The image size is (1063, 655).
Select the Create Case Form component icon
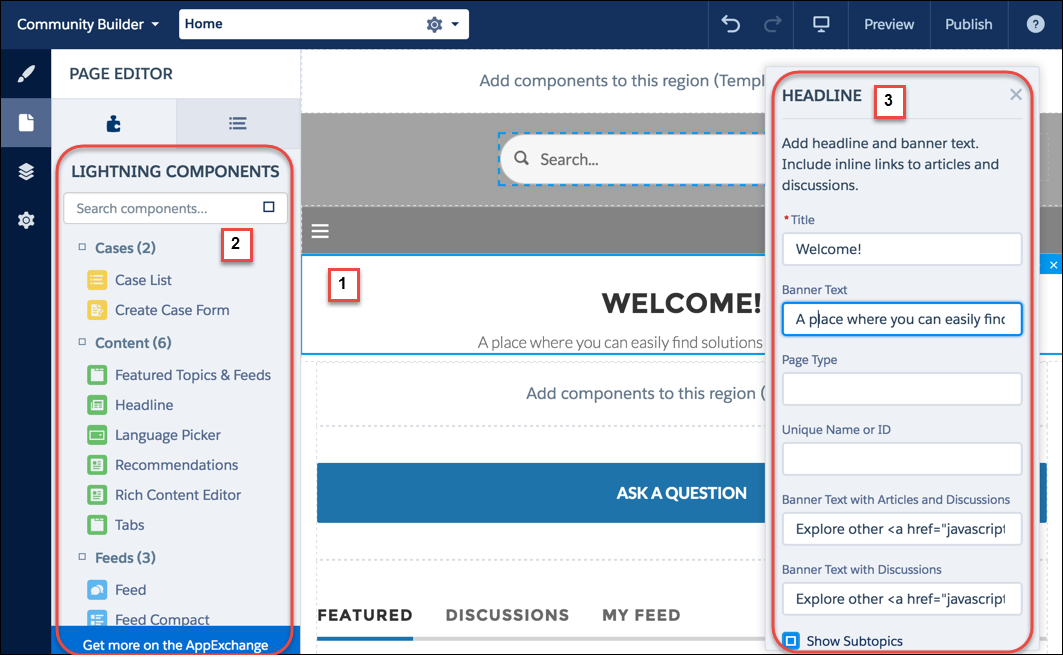click(97, 310)
